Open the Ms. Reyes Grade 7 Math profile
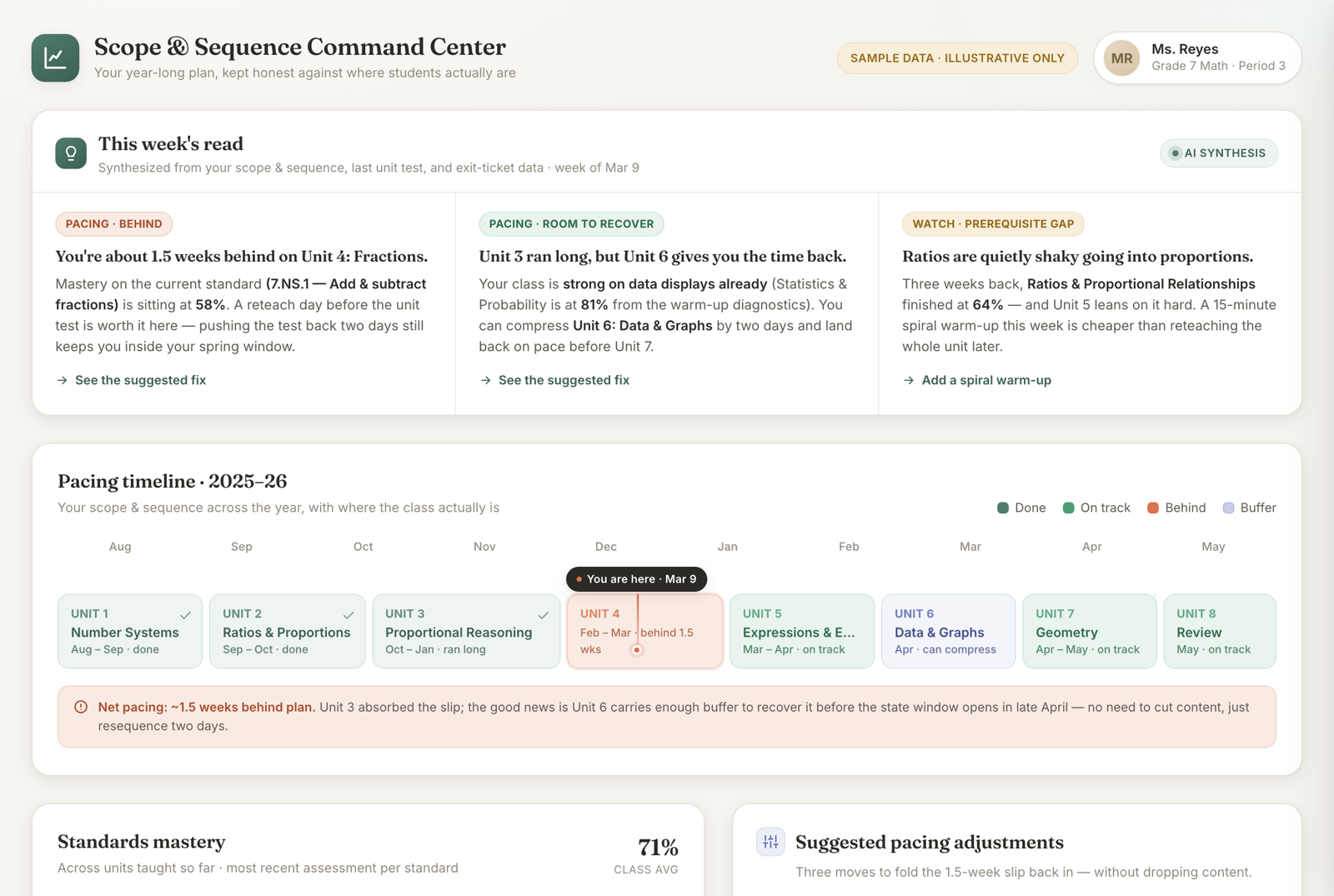The height and width of the screenshot is (896, 1334). tap(1197, 58)
